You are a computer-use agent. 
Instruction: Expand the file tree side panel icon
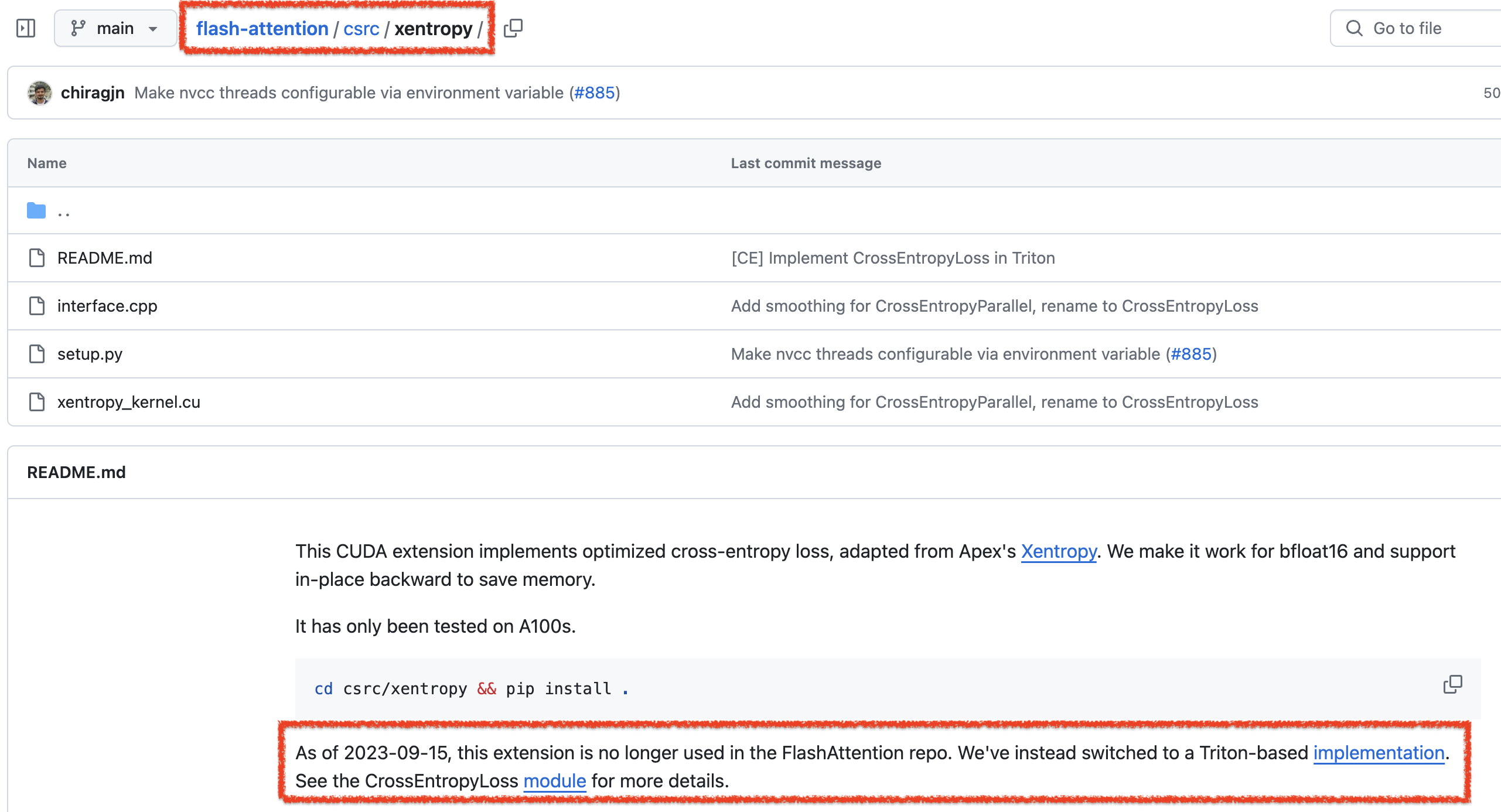point(26,28)
